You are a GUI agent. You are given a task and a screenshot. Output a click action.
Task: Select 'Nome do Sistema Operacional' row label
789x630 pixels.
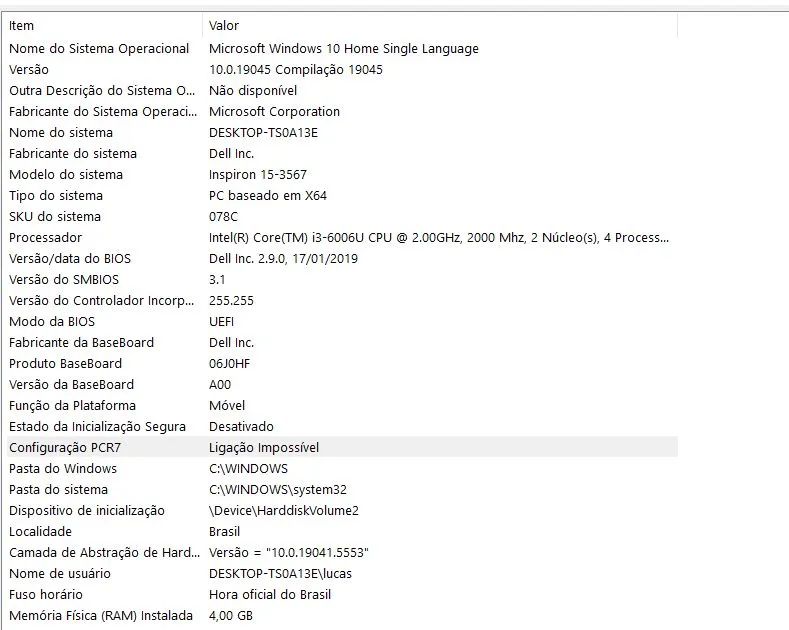click(x=99, y=49)
